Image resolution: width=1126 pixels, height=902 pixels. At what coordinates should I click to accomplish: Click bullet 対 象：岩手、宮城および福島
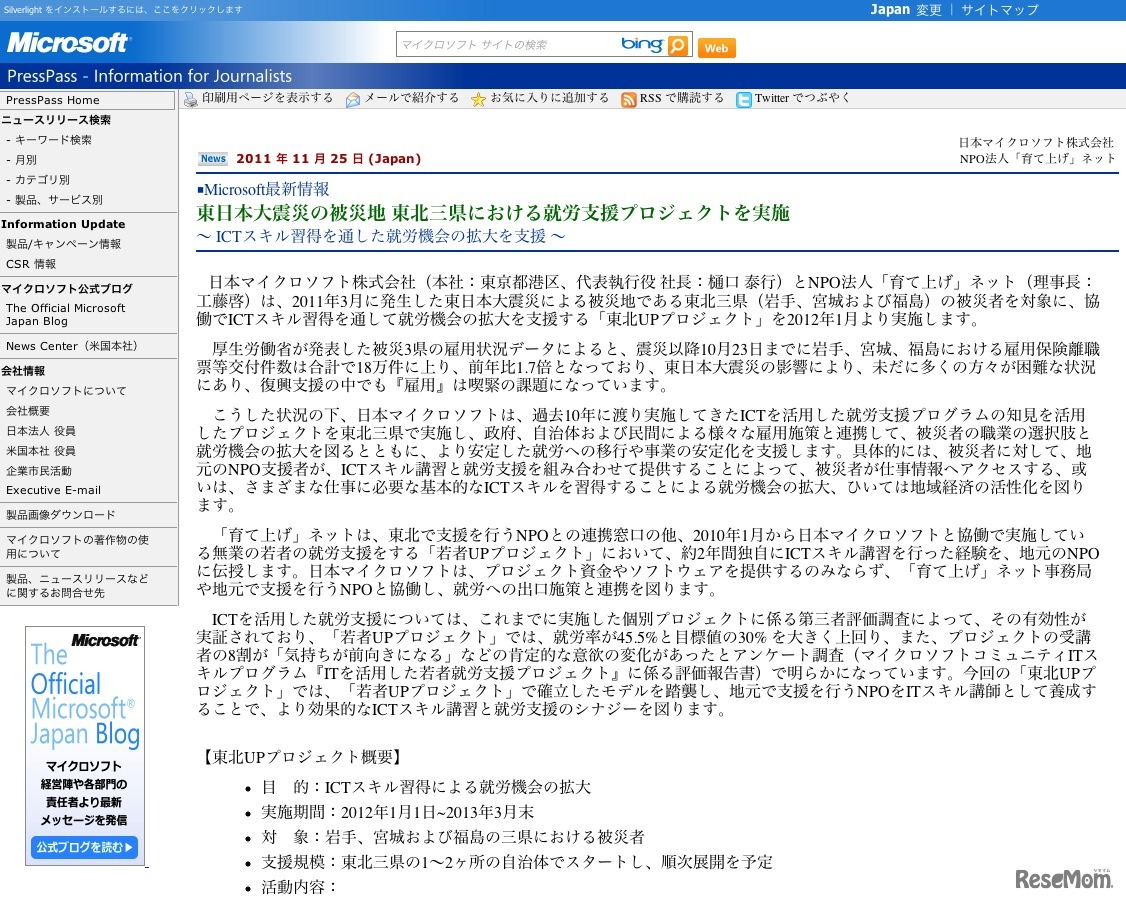click(x=452, y=837)
